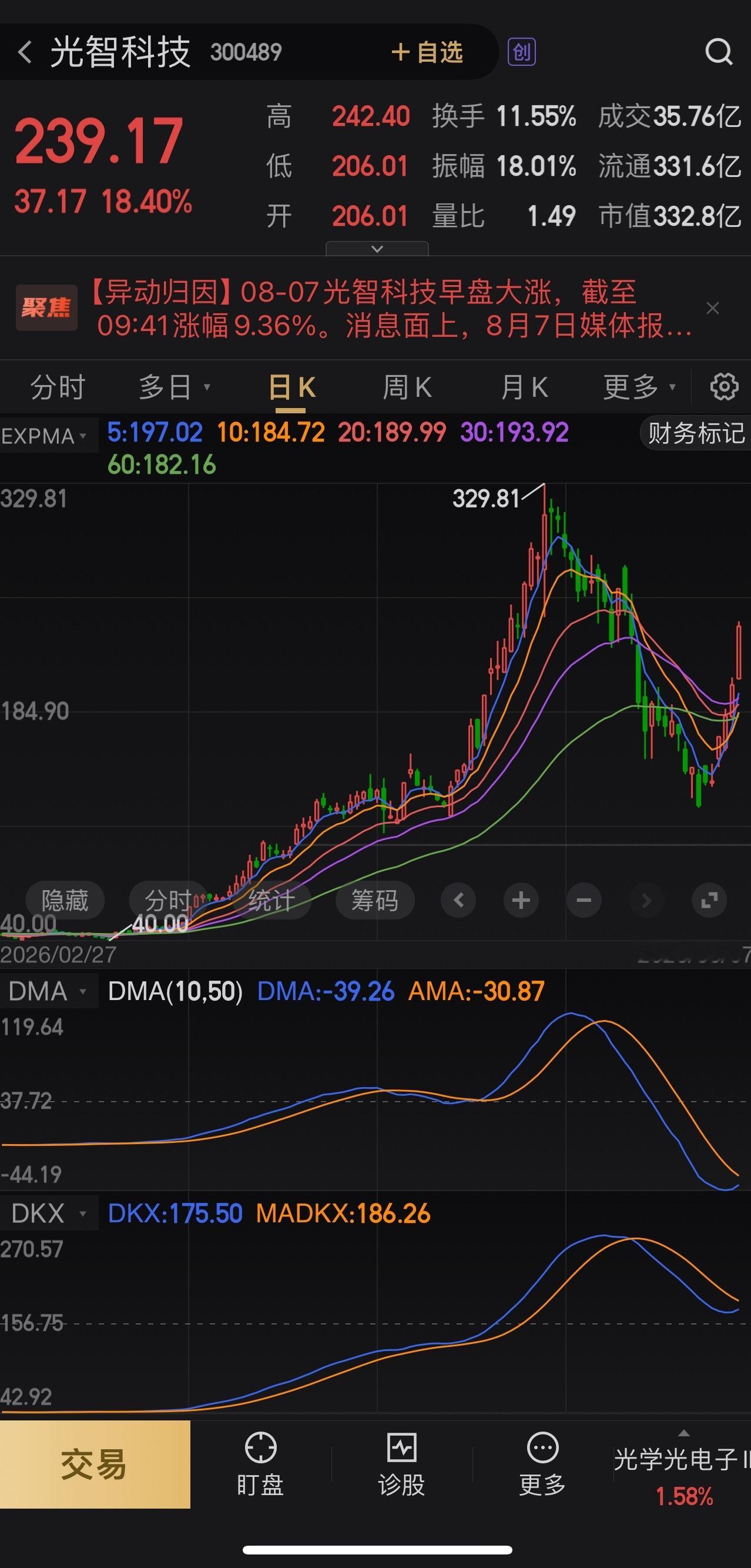Screen dimensions: 751x1568
Task: Open DMA indicator dropdown
Action: [x=48, y=992]
